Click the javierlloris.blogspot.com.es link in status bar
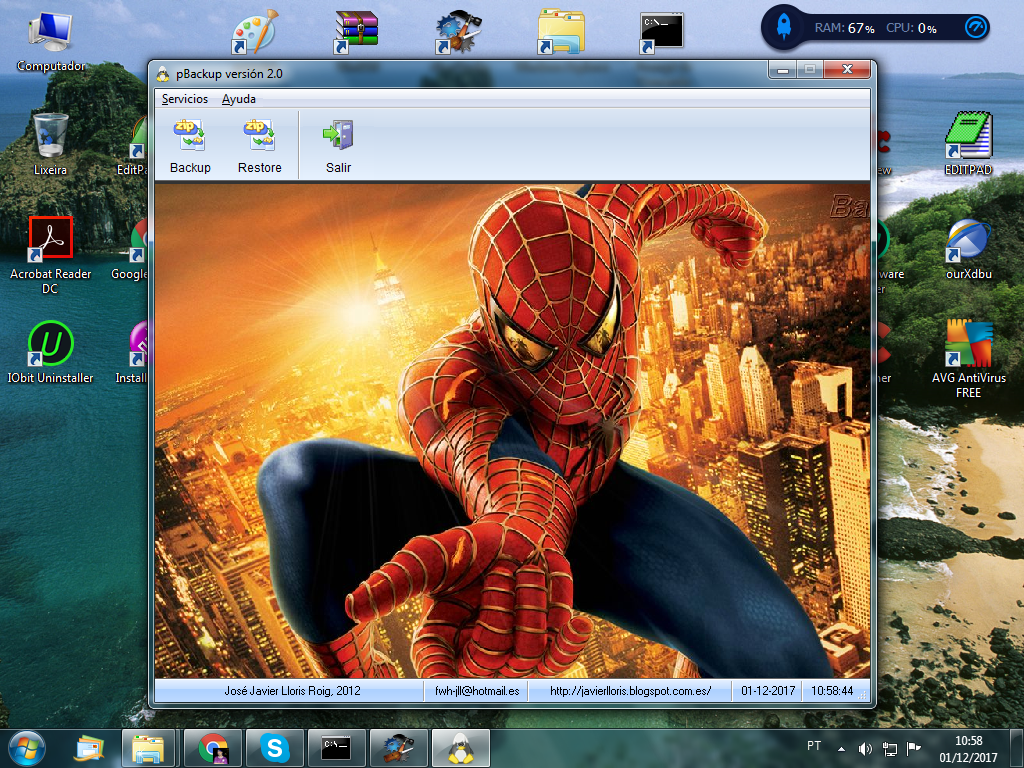 coord(630,691)
